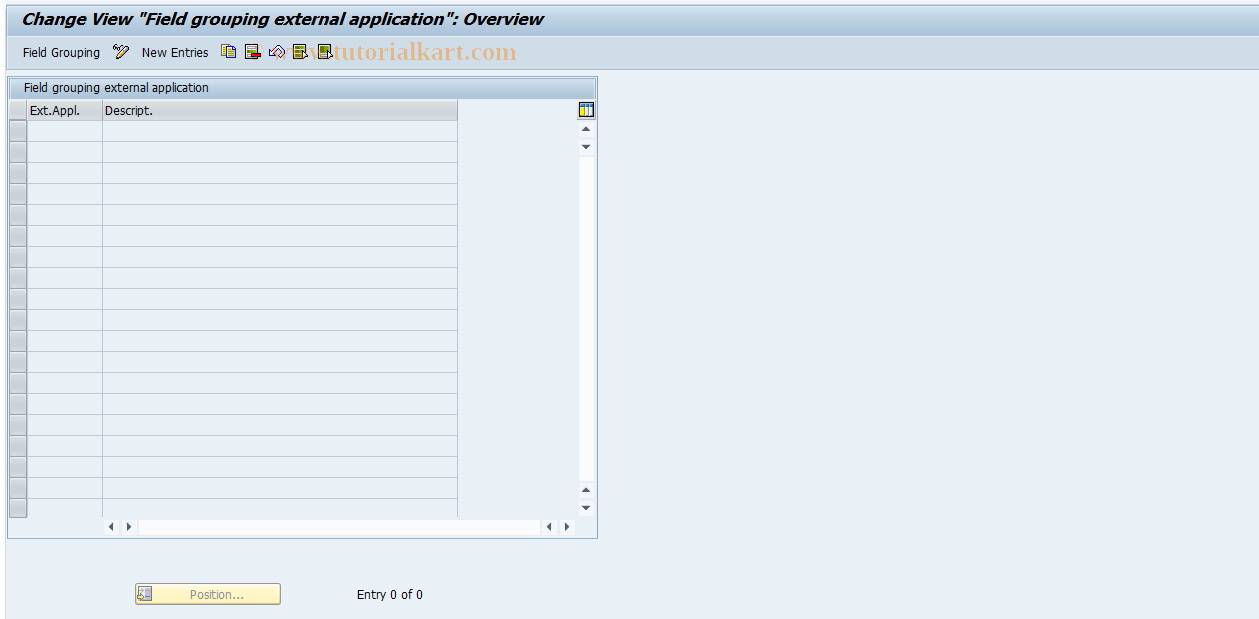Viewport: 1259px width, 619px height.
Task: Select the second row selector box
Action: click(18, 152)
